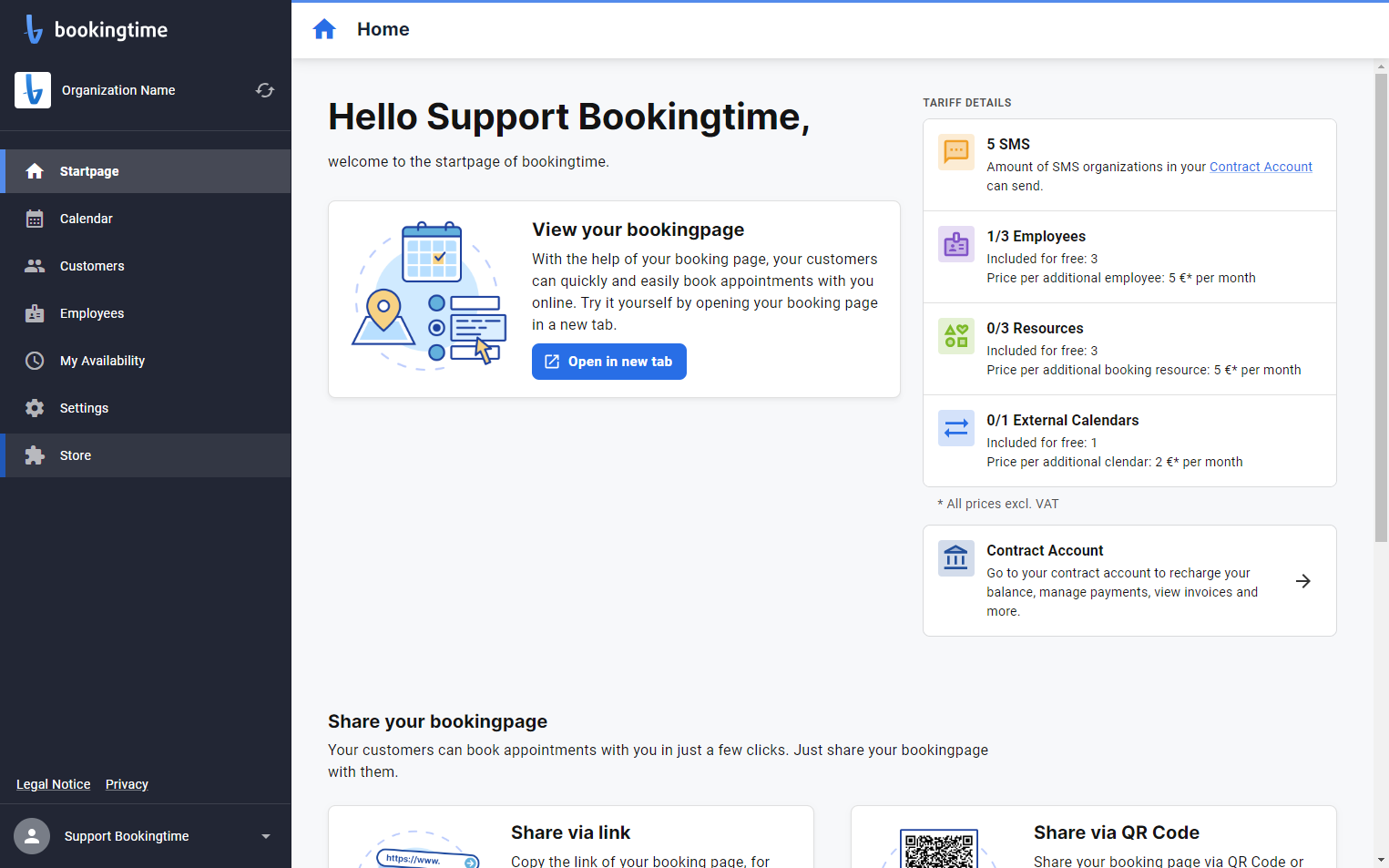1389x868 pixels.
Task: Click the Settings gear icon
Action: [x=35, y=408]
